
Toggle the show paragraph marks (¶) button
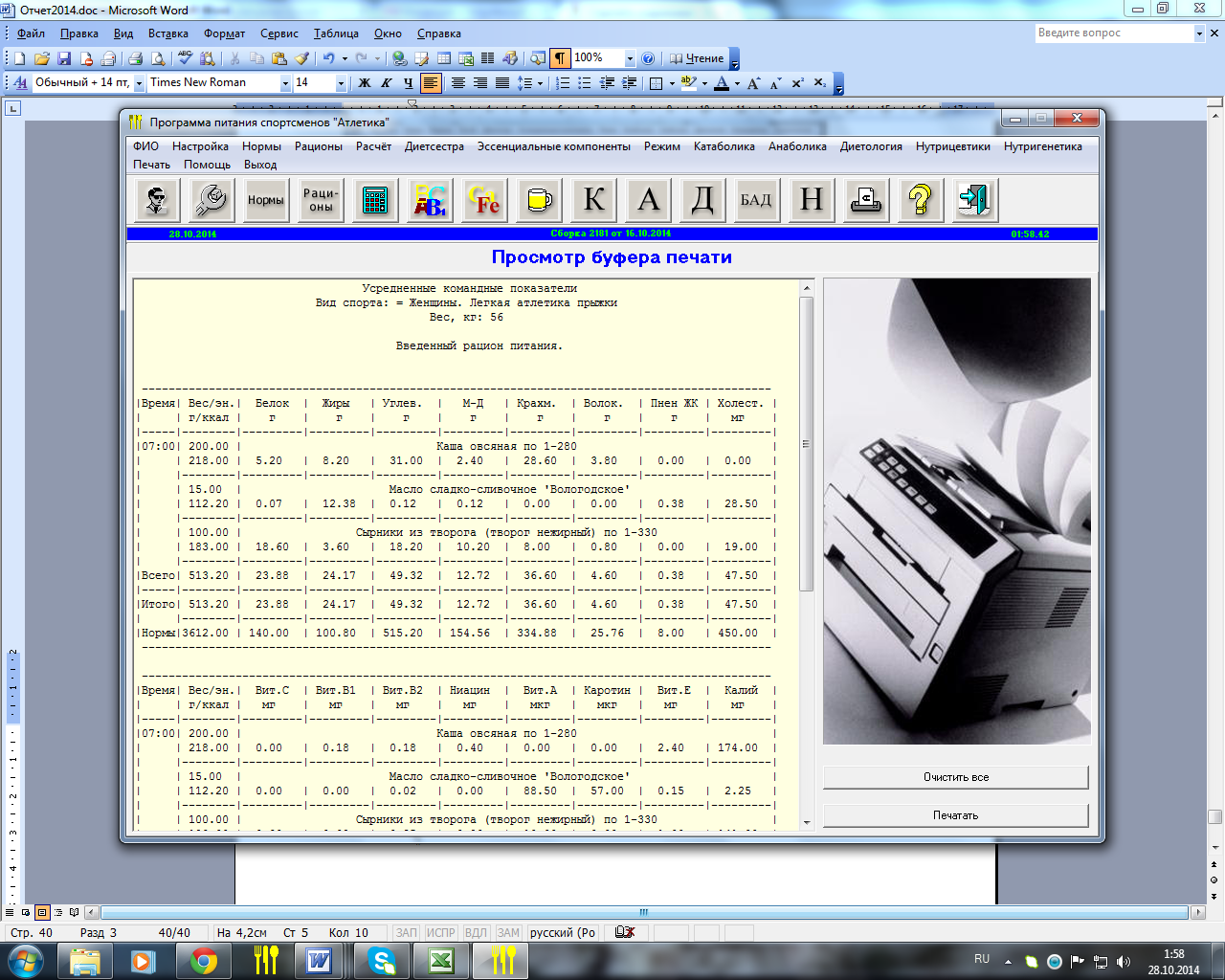pos(560,58)
